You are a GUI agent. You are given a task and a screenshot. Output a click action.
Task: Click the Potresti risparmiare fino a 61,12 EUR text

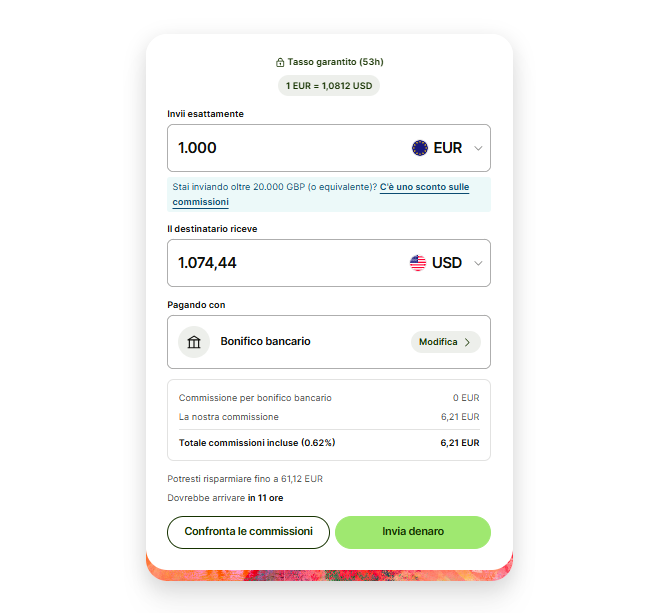pos(245,479)
